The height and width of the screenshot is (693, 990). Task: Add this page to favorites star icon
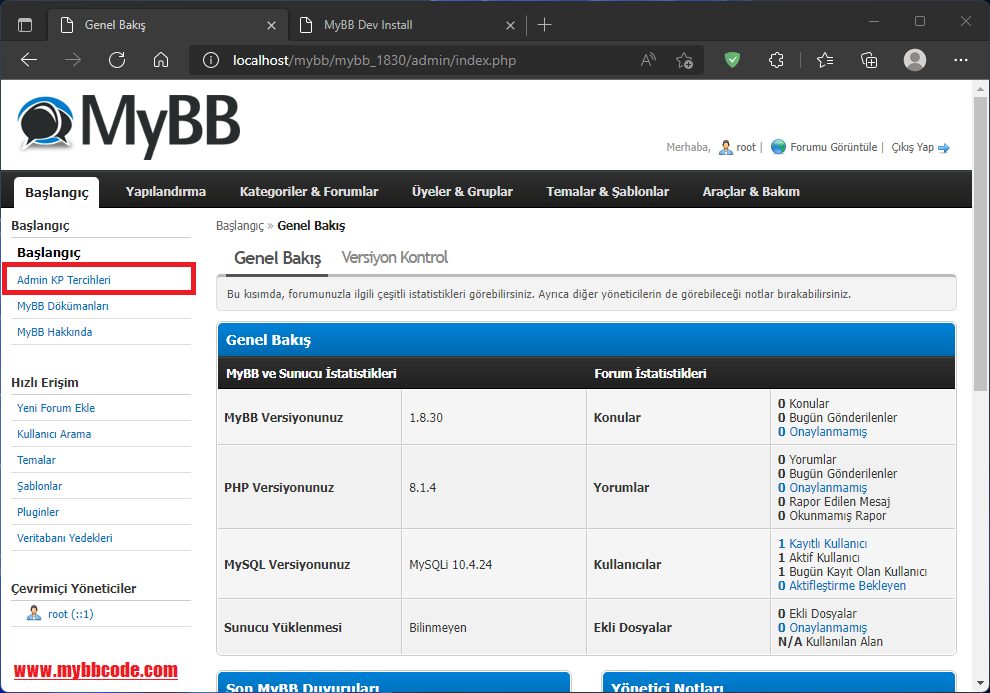click(684, 60)
